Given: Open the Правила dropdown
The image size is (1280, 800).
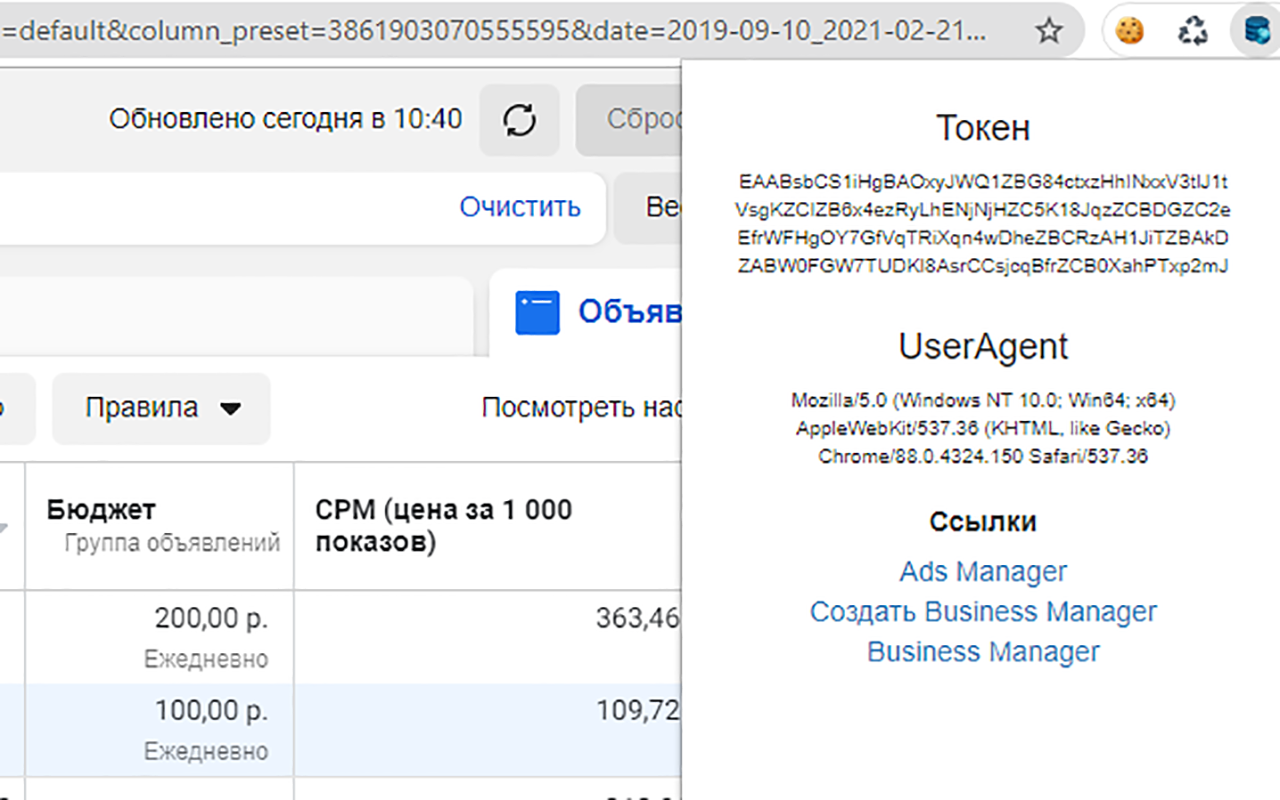Looking at the screenshot, I should coord(162,408).
